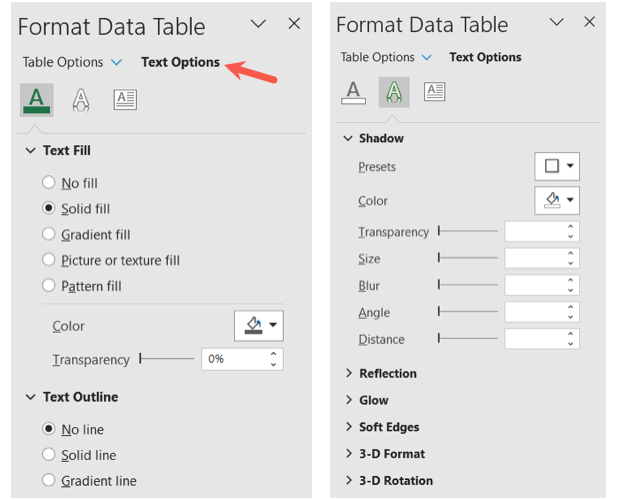This screenshot has height=500, width=618.
Task: Click Textbox icon in right panel
Action: click(x=434, y=92)
